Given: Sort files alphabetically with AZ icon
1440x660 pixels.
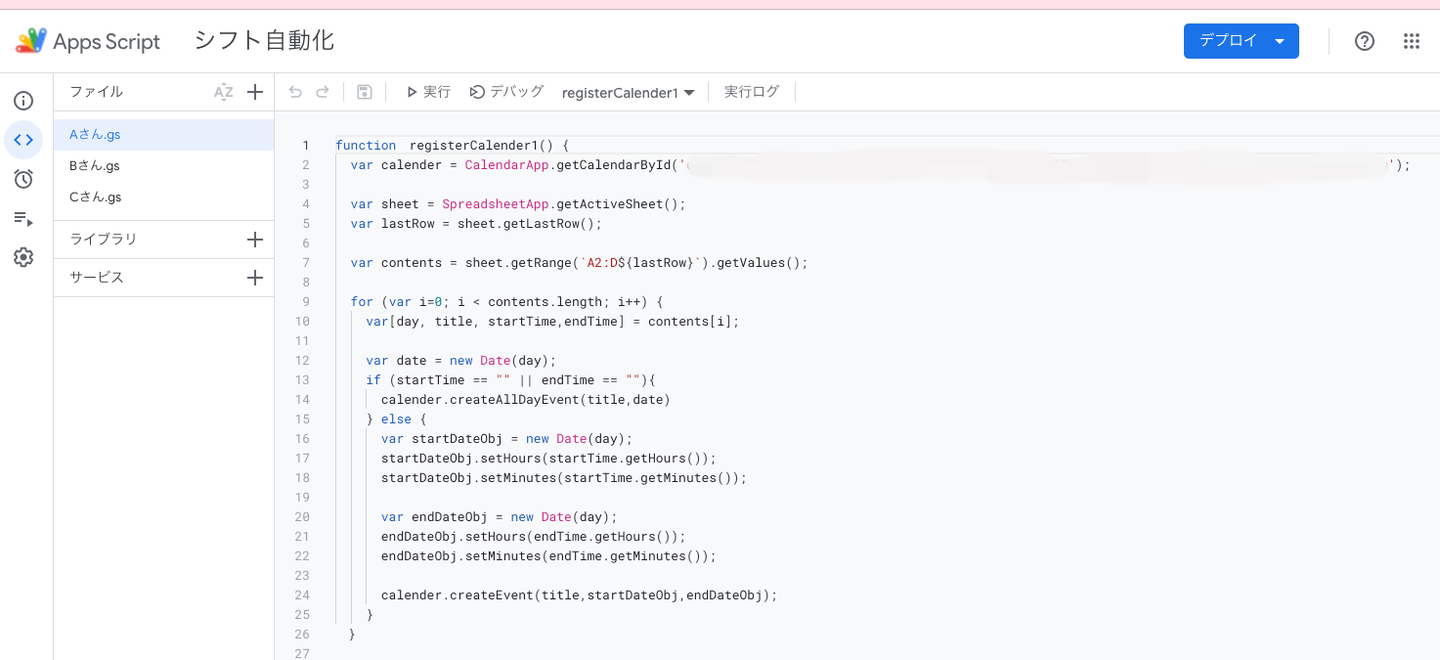Looking at the screenshot, I should click(x=223, y=92).
